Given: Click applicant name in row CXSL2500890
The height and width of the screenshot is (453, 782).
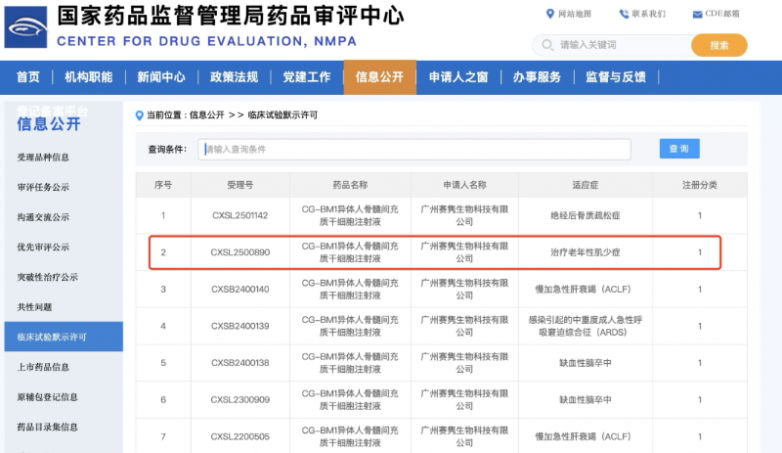Looking at the screenshot, I should pyautogui.click(x=464, y=252).
